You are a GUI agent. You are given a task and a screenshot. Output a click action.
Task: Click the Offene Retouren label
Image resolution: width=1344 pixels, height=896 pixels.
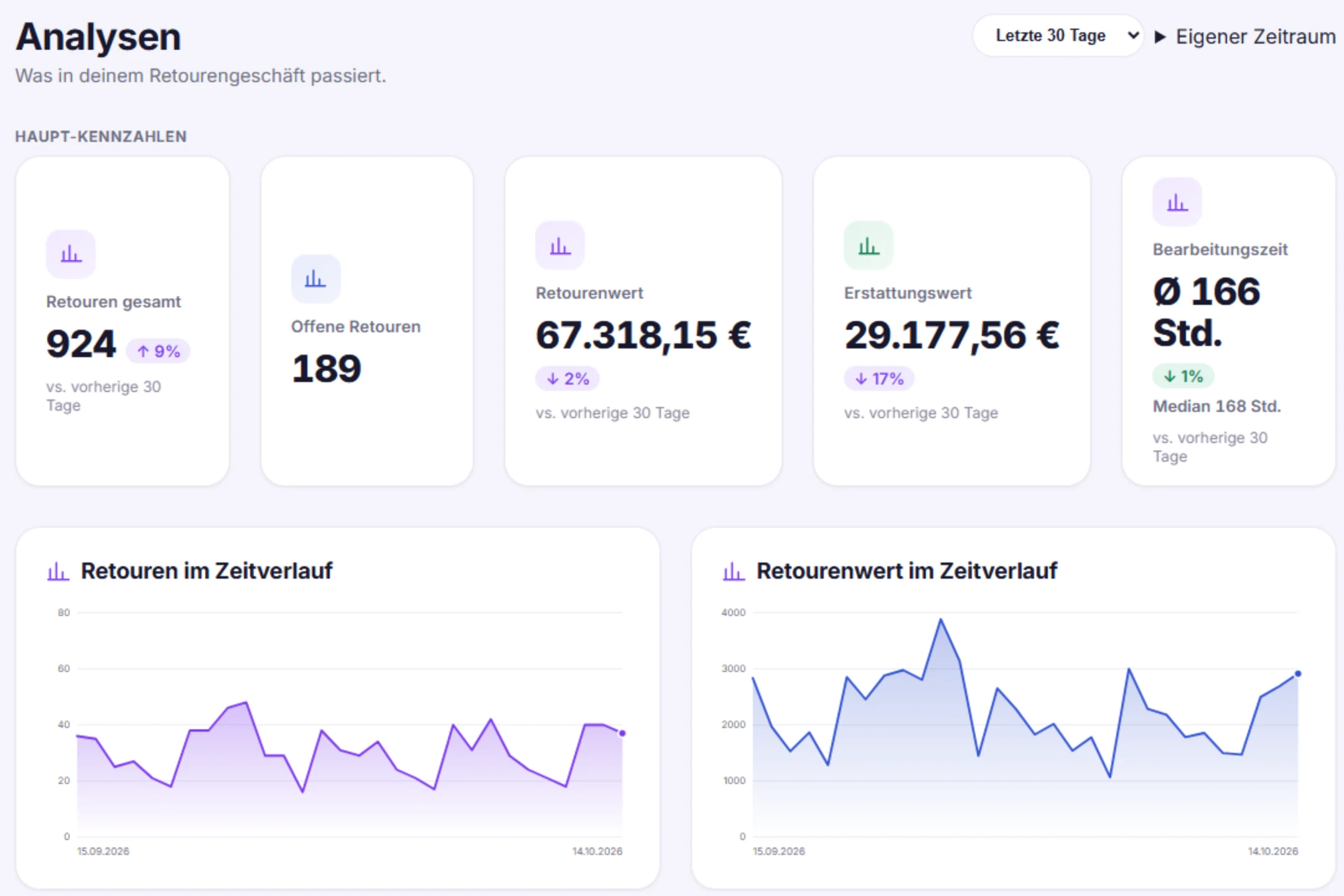356,327
